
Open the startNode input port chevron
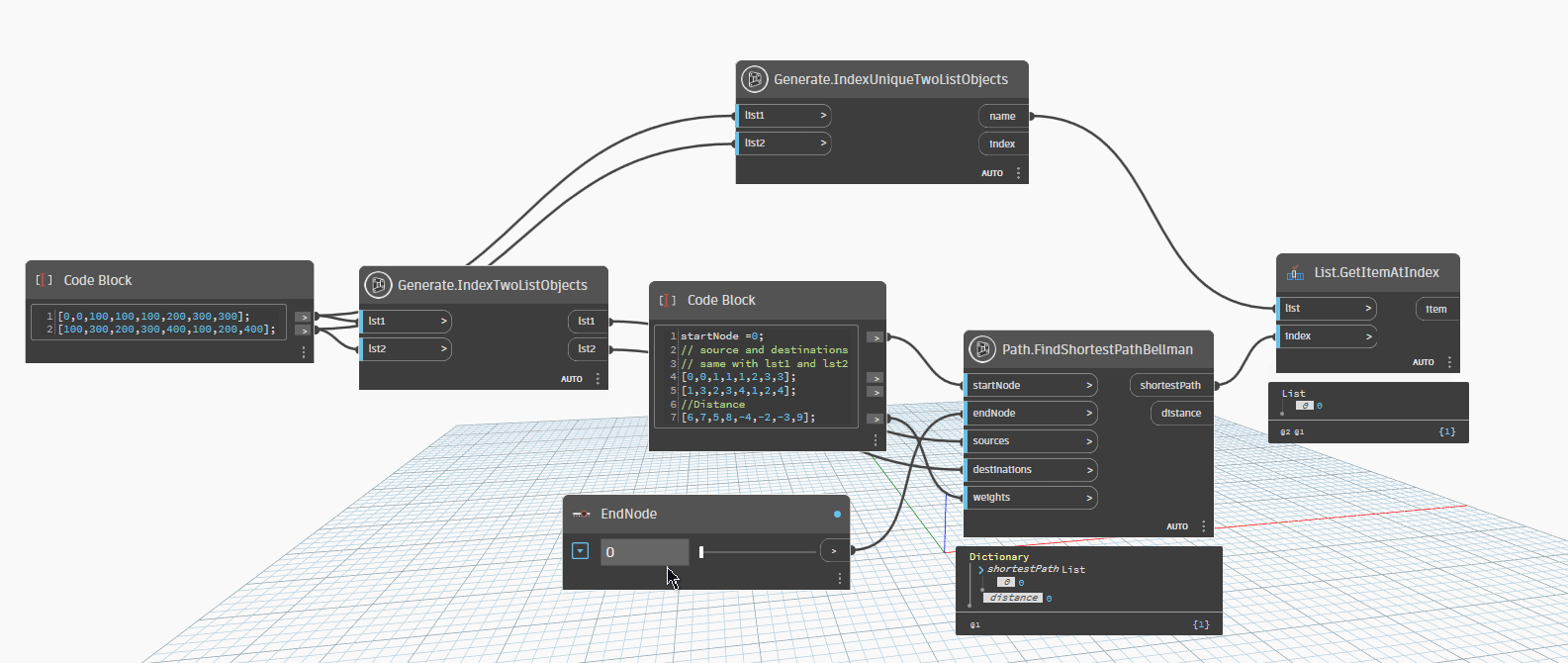pos(1088,386)
